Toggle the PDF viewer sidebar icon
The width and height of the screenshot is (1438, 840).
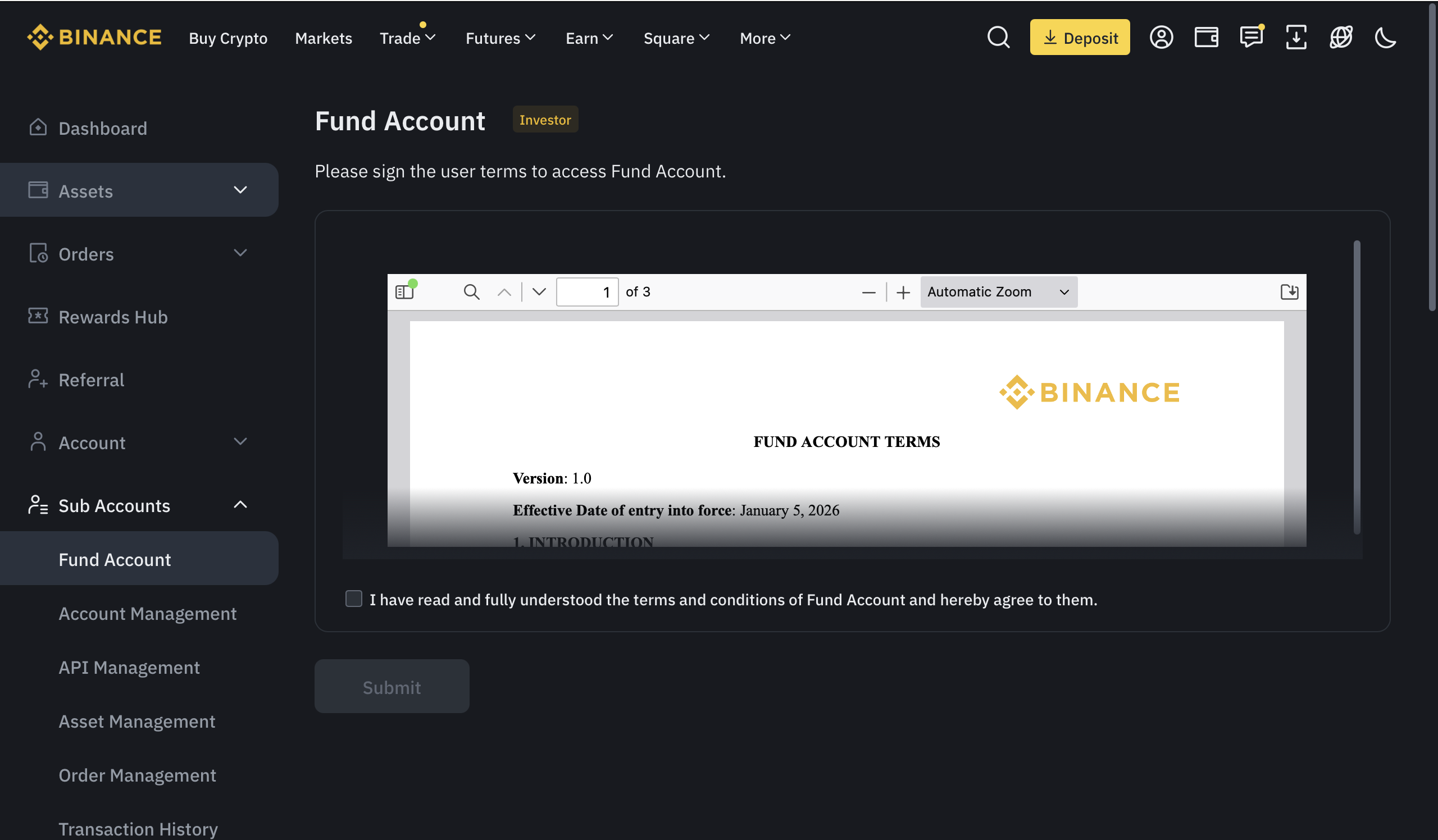tap(404, 292)
